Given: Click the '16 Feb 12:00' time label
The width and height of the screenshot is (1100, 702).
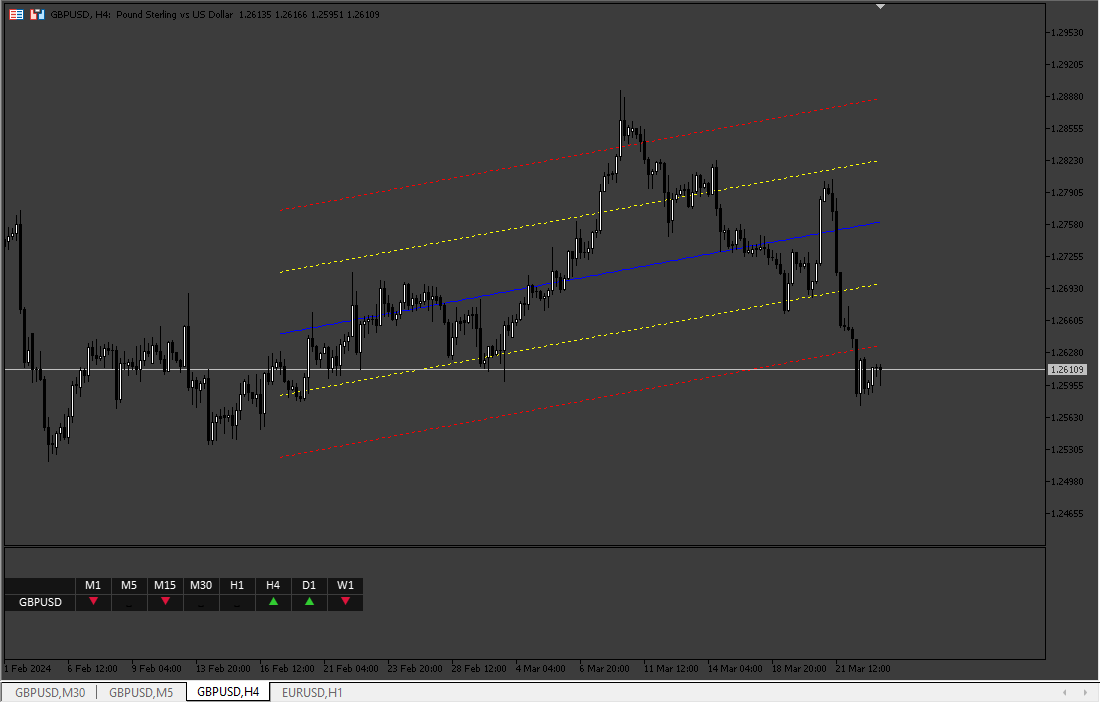Looking at the screenshot, I should pos(287,668).
